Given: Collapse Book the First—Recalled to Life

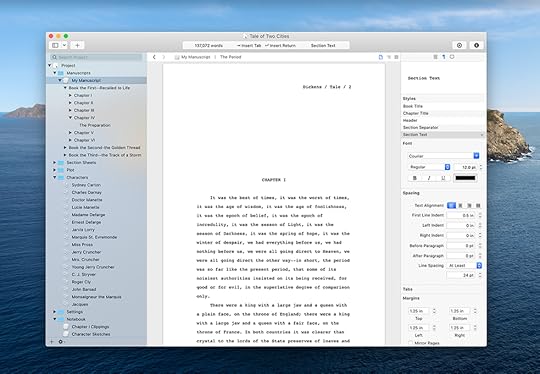Looking at the screenshot, I should (x=65, y=88).
